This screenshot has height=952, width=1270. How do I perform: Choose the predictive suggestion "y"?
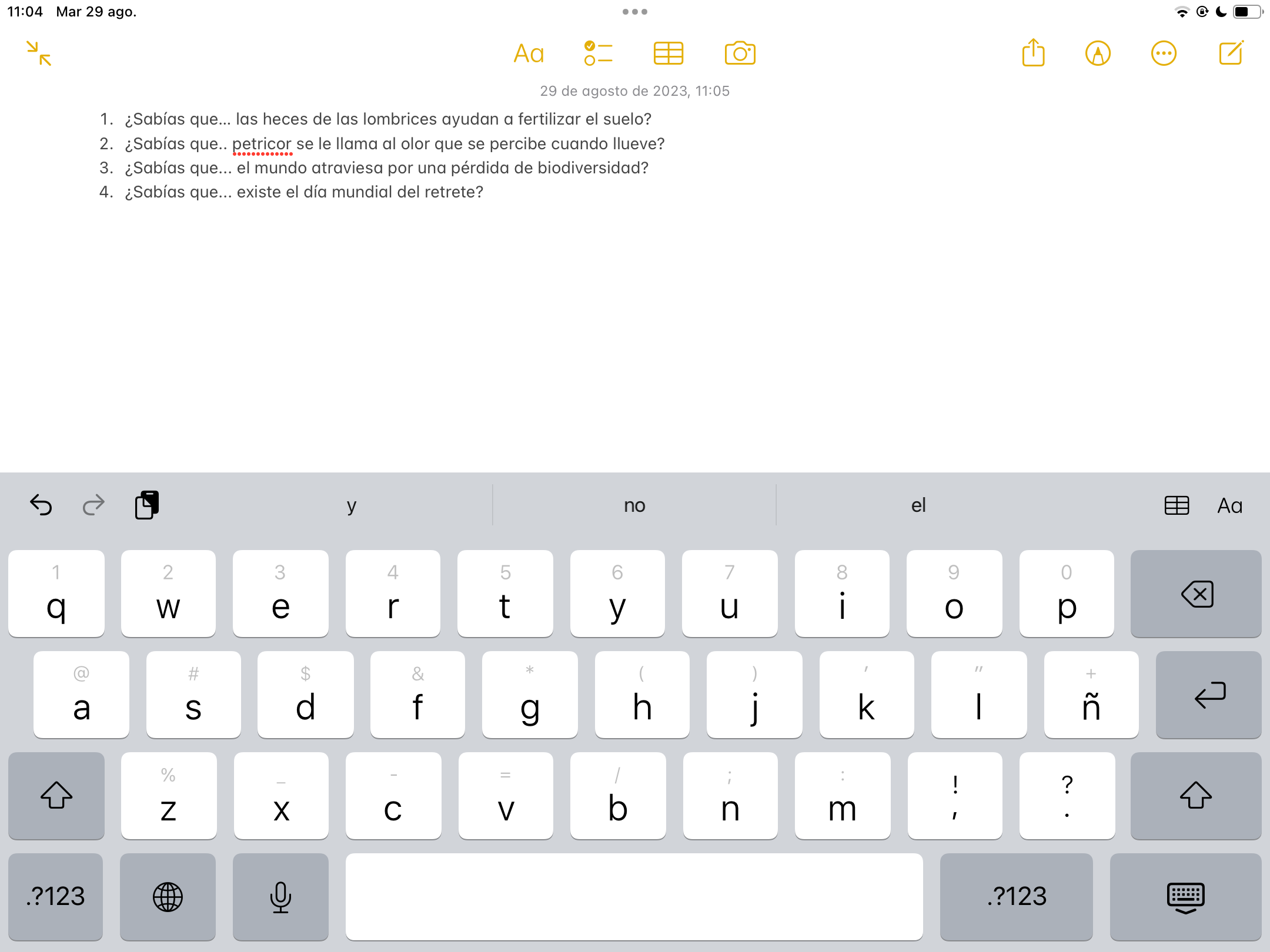(x=352, y=505)
